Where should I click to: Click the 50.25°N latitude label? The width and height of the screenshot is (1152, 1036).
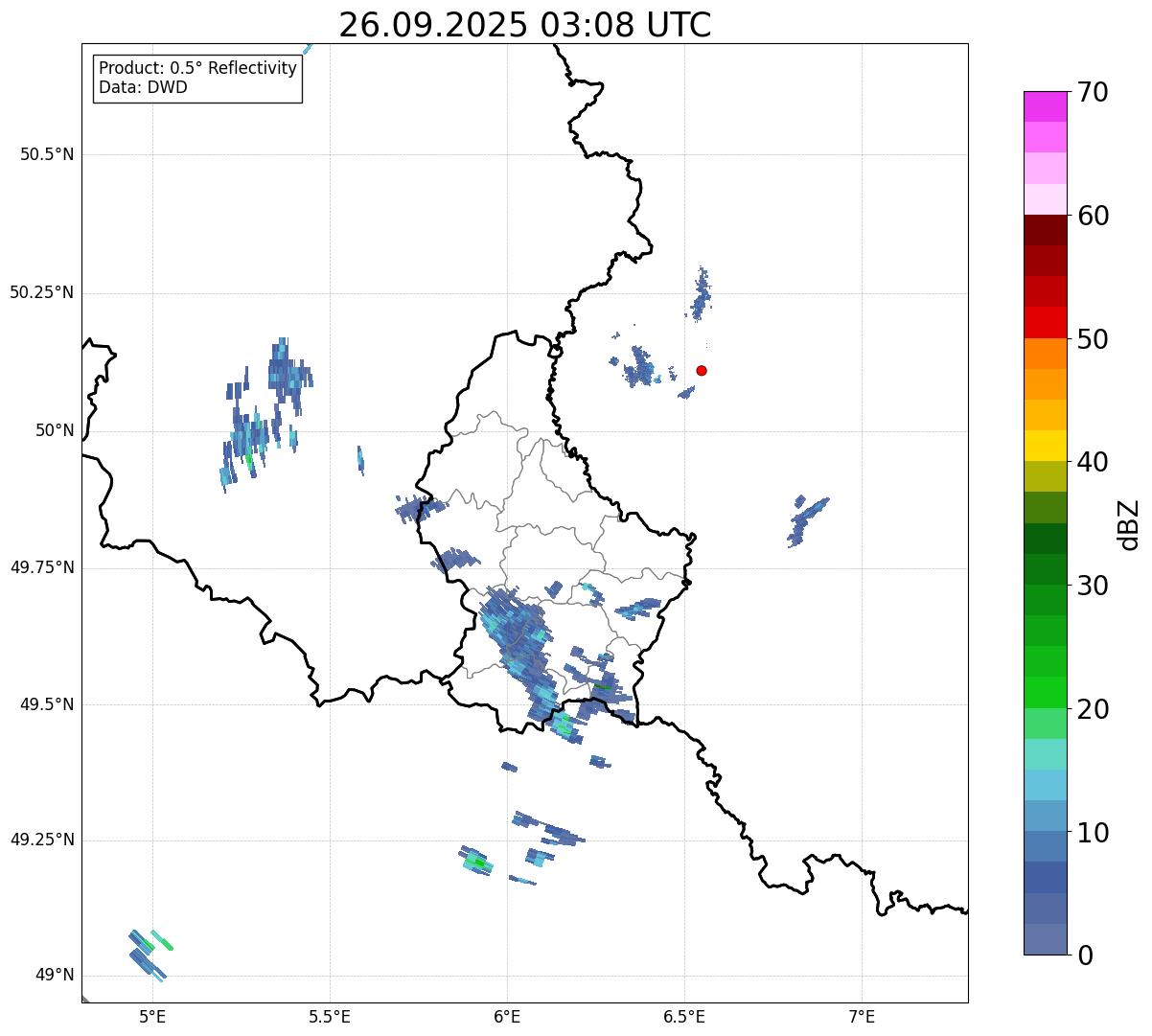tap(42, 292)
